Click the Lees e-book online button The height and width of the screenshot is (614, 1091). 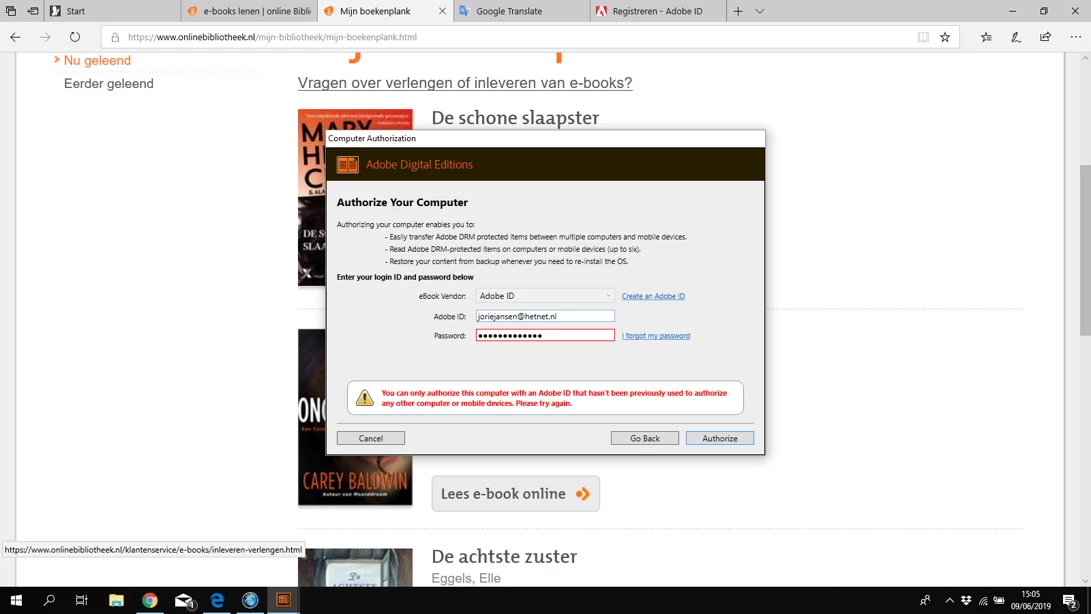click(516, 494)
